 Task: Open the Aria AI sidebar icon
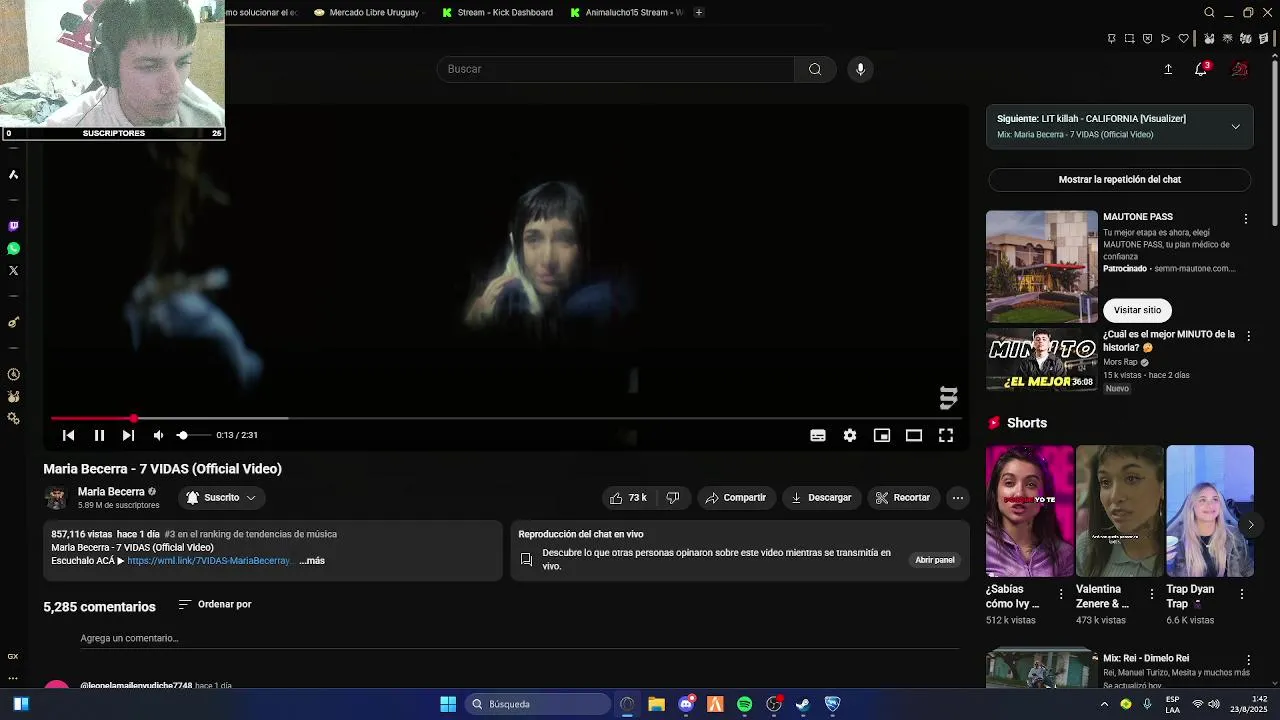pos(13,174)
